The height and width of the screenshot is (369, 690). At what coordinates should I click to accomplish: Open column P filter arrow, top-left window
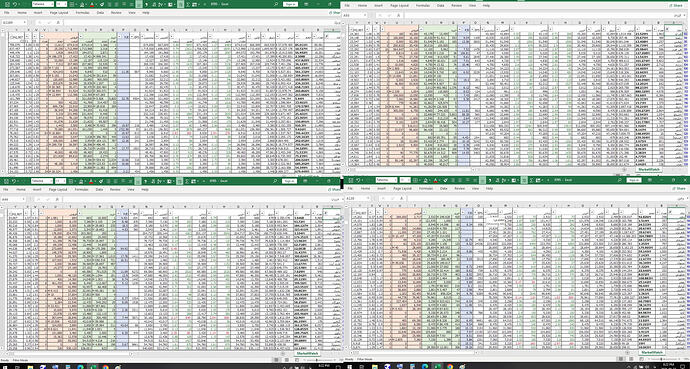click(119, 37)
